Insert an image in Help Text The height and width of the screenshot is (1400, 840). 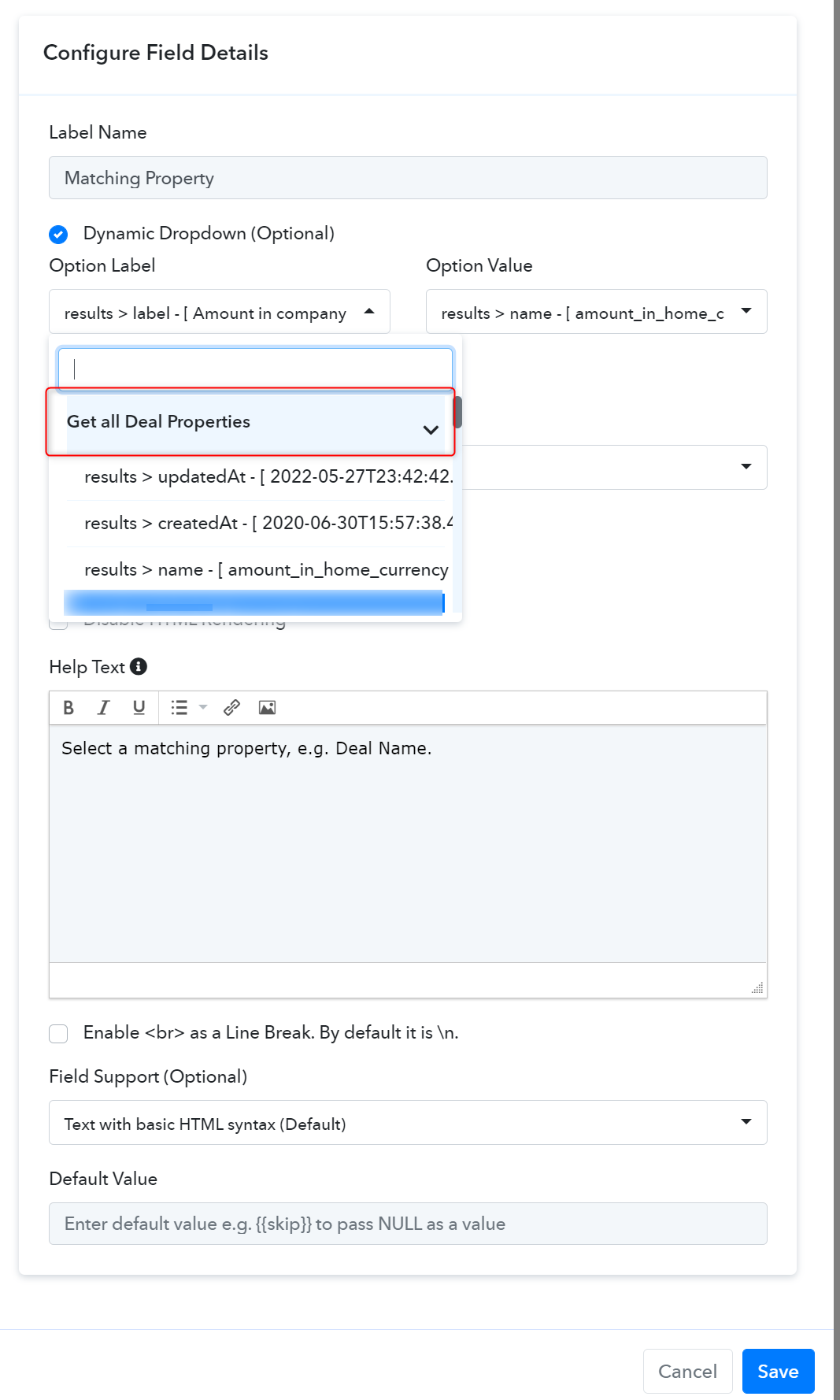click(x=267, y=708)
